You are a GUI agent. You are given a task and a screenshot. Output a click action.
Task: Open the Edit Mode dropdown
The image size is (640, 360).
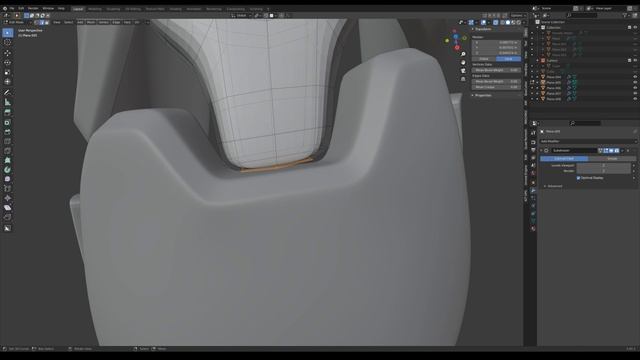pyautogui.click(x=17, y=22)
